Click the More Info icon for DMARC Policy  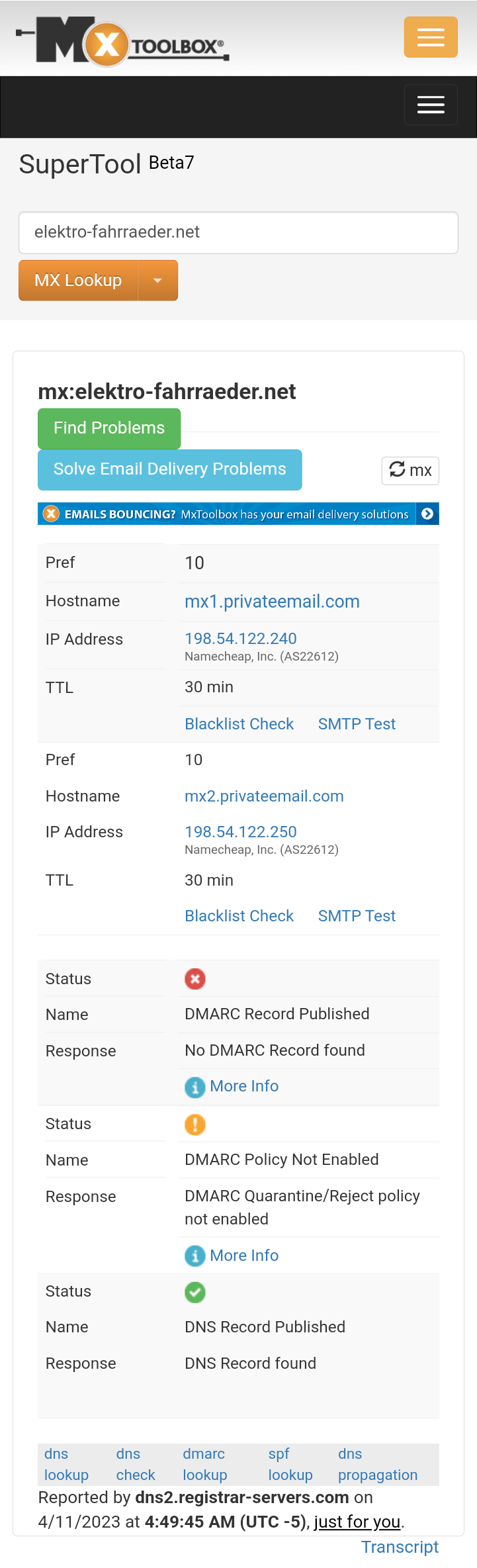click(195, 1256)
